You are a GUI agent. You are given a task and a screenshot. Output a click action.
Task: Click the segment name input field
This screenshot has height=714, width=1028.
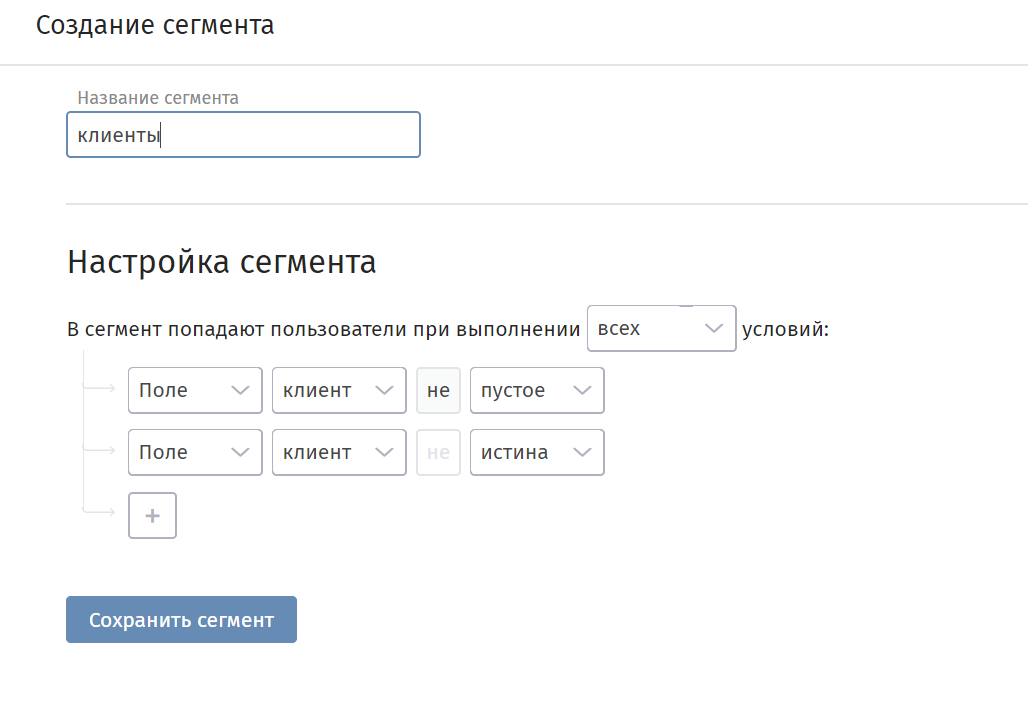pos(243,134)
